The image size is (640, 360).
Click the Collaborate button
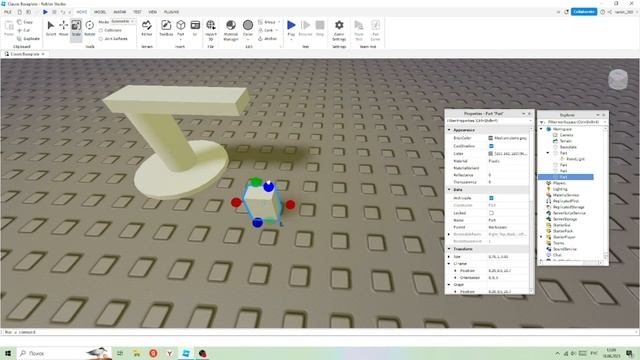click(x=584, y=12)
